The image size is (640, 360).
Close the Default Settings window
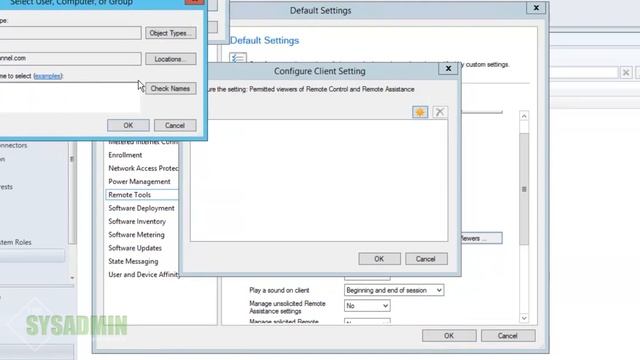pyautogui.click(x=536, y=8)
